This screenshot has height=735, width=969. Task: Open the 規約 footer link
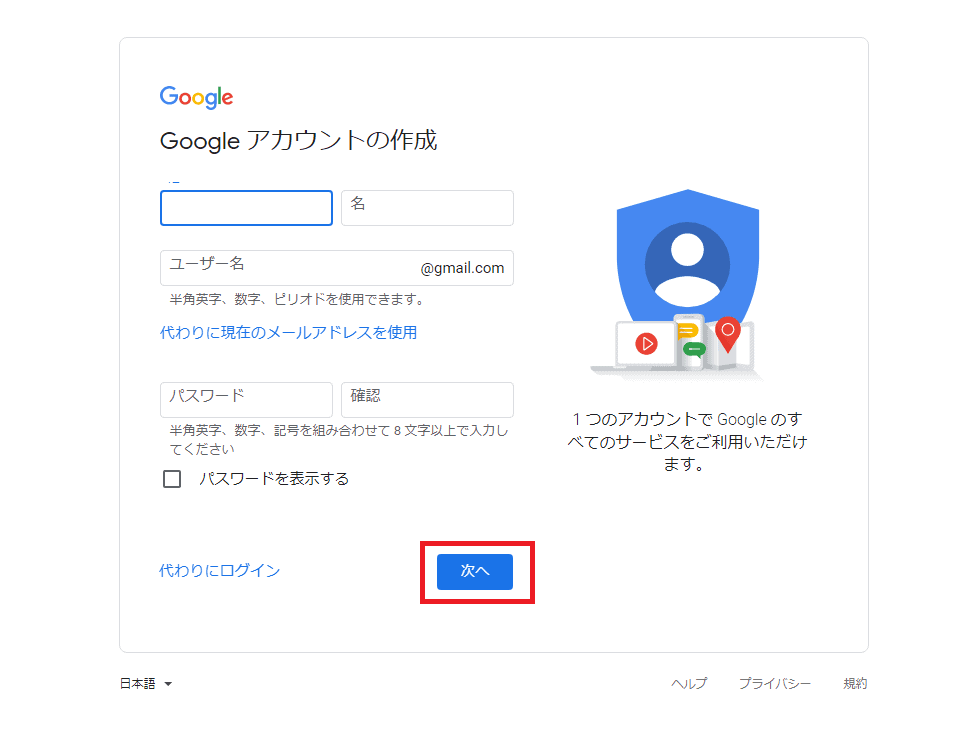[855, 684]
